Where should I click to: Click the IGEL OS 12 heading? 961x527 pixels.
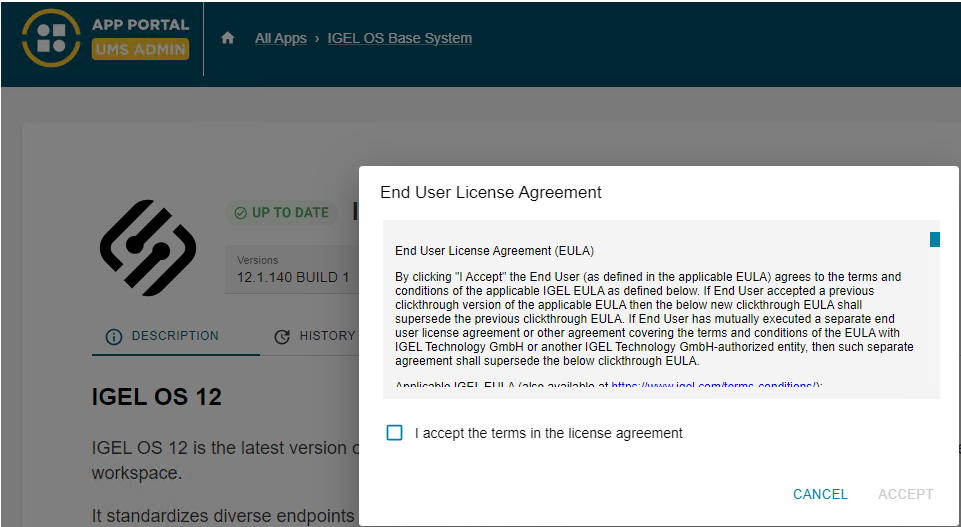point(156,396)
